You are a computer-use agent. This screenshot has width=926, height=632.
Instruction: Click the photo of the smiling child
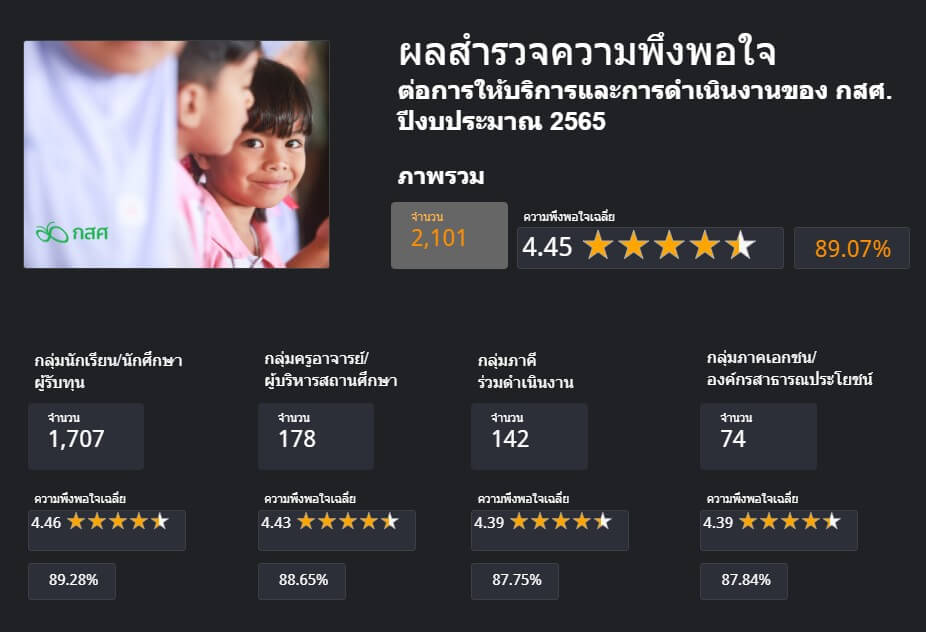tap(177, 154)
